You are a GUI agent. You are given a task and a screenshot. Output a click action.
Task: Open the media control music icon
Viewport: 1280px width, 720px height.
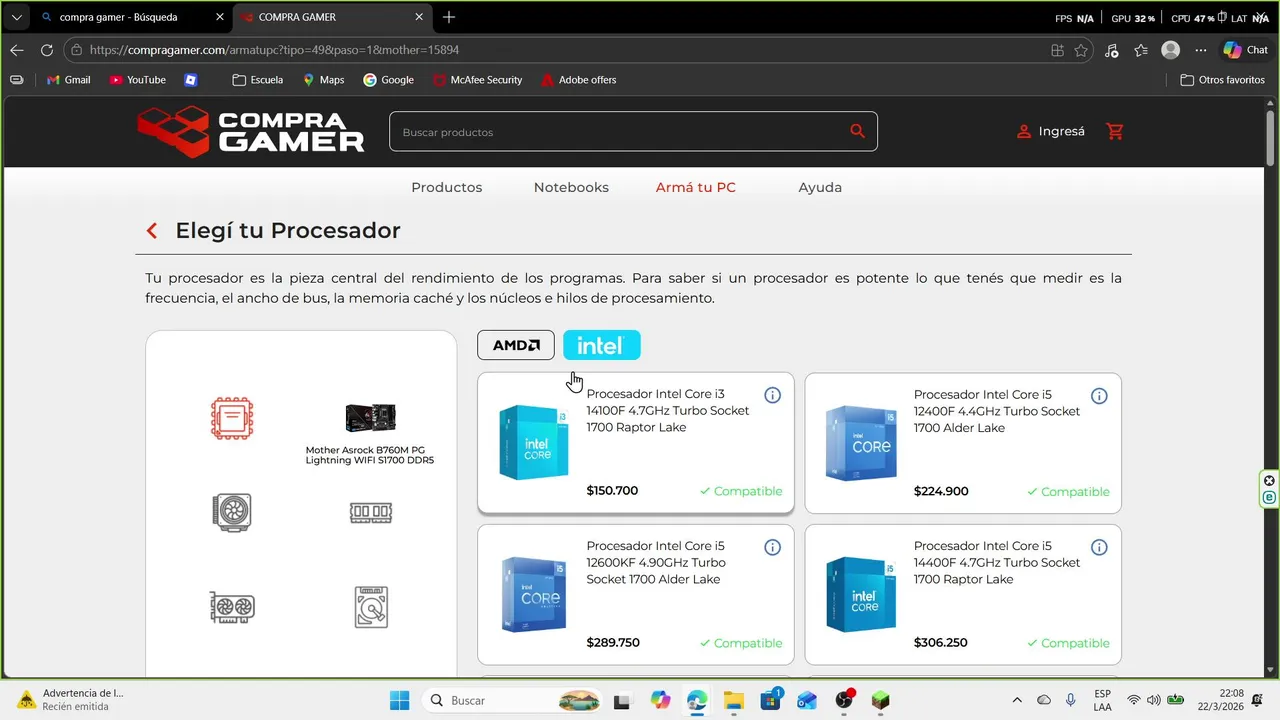pyautogui.click(x=1112, y=50)
